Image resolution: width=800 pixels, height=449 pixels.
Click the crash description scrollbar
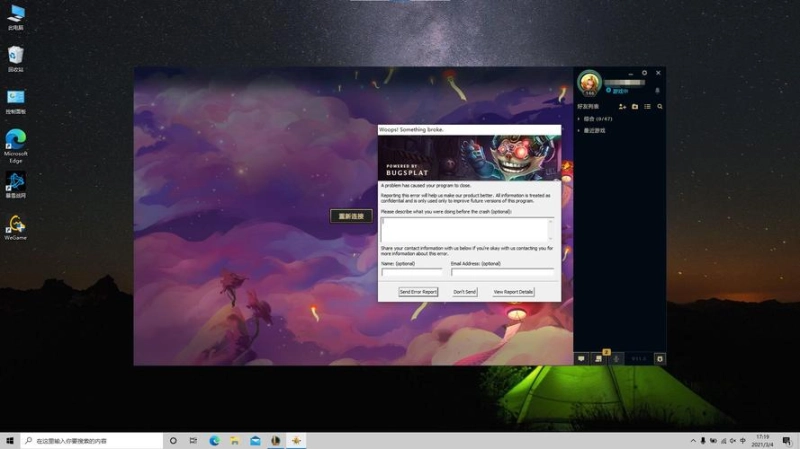click(x=551, y=229)
